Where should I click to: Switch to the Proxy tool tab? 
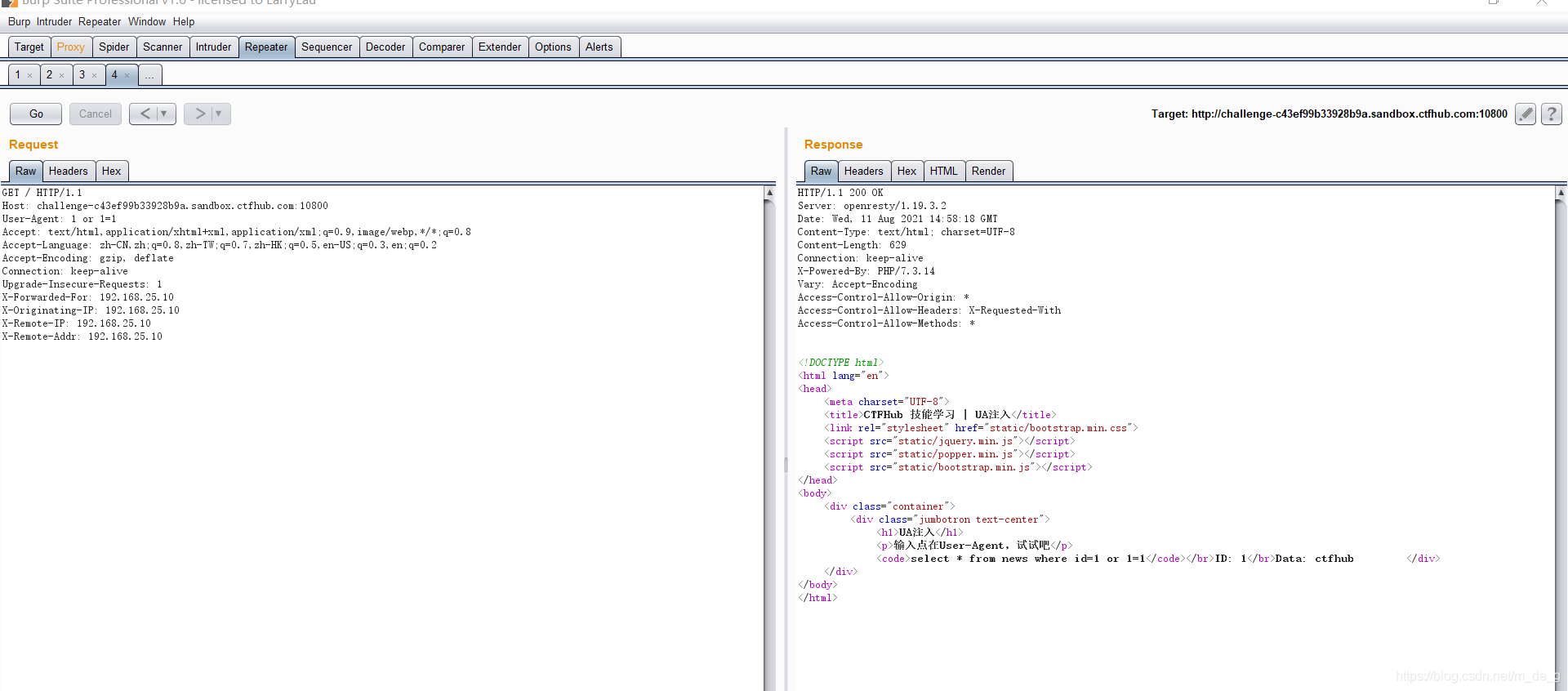click(x=71, y=47)
